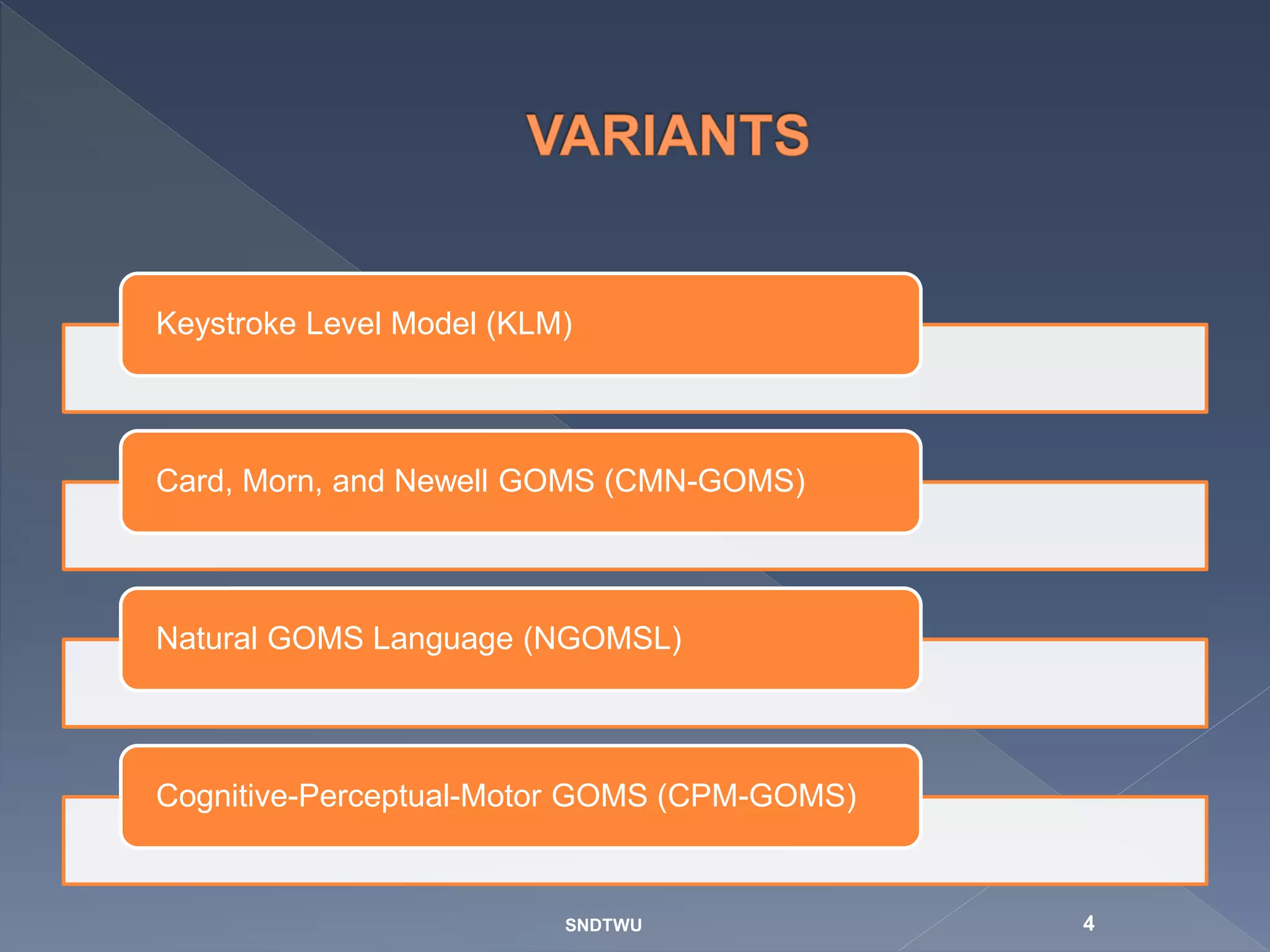This screenshot has width=1270, height=952.
Task: Click white panel right of NGOMSL box
Action: point(1064,682)
